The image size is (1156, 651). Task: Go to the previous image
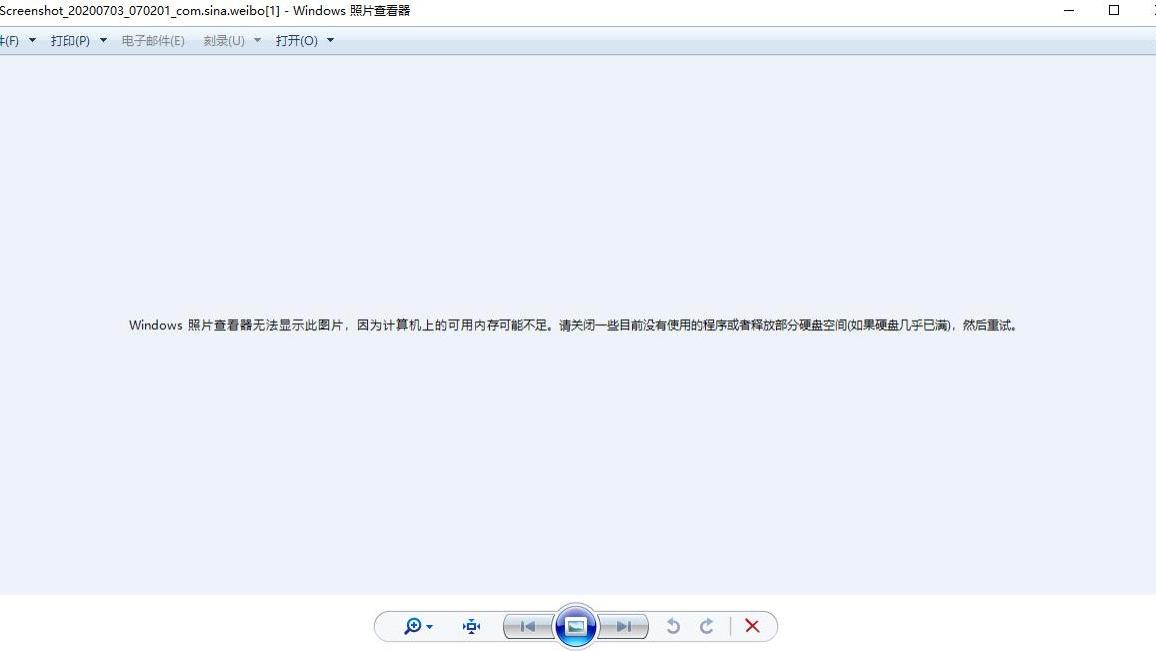(527, 626)
